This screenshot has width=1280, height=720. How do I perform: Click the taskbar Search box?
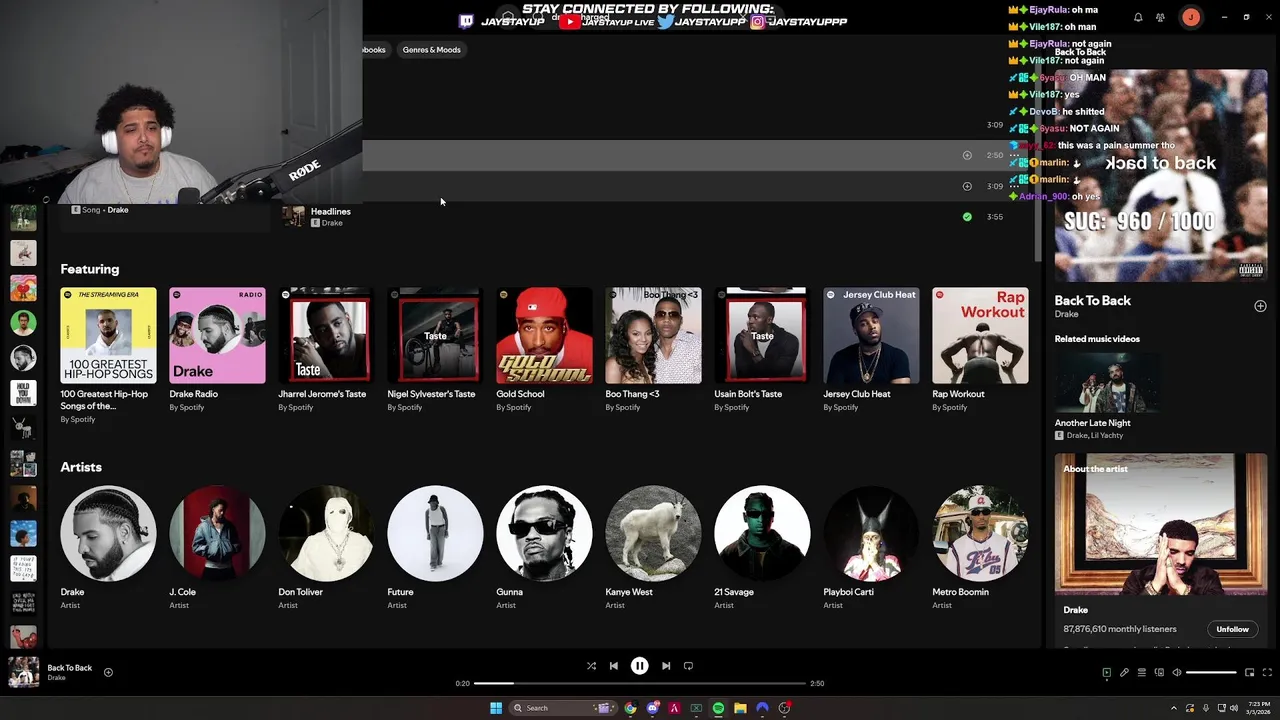point(562,708)
